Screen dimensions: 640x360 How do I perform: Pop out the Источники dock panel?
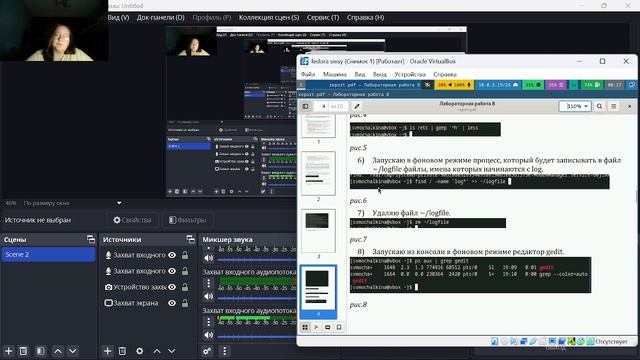190,239
